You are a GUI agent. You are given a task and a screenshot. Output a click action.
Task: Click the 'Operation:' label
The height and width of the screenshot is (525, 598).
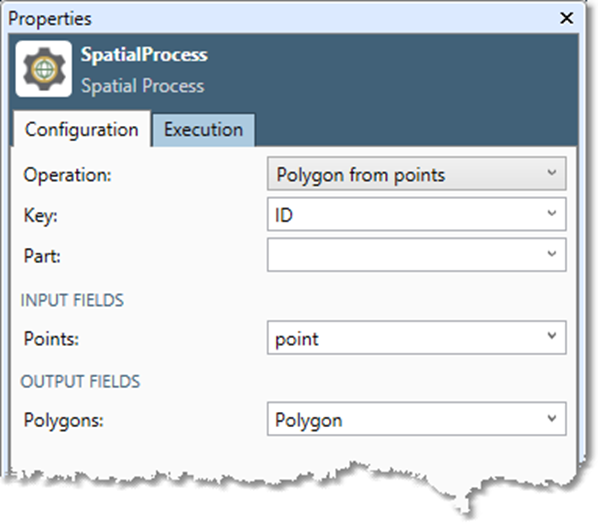68,175
